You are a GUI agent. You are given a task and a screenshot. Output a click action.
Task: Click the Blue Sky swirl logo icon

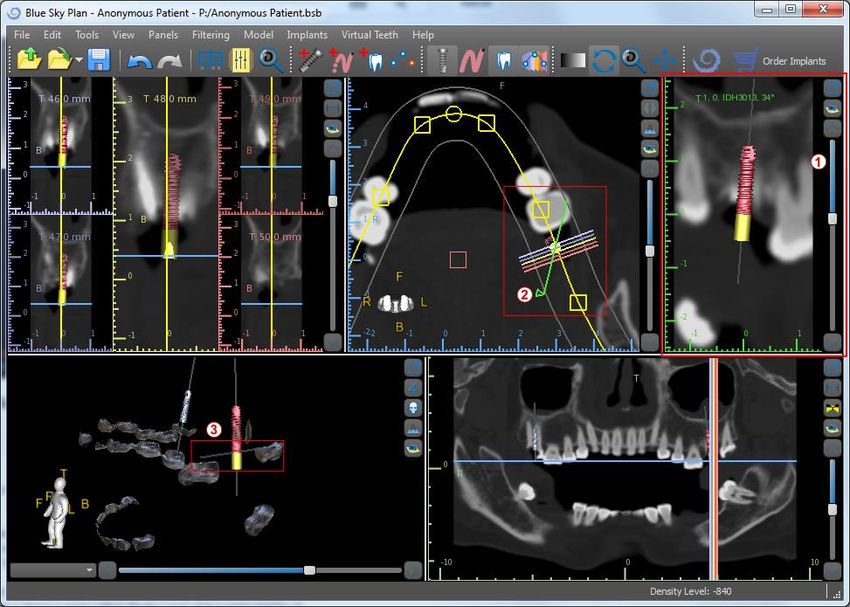coord(707,60)
